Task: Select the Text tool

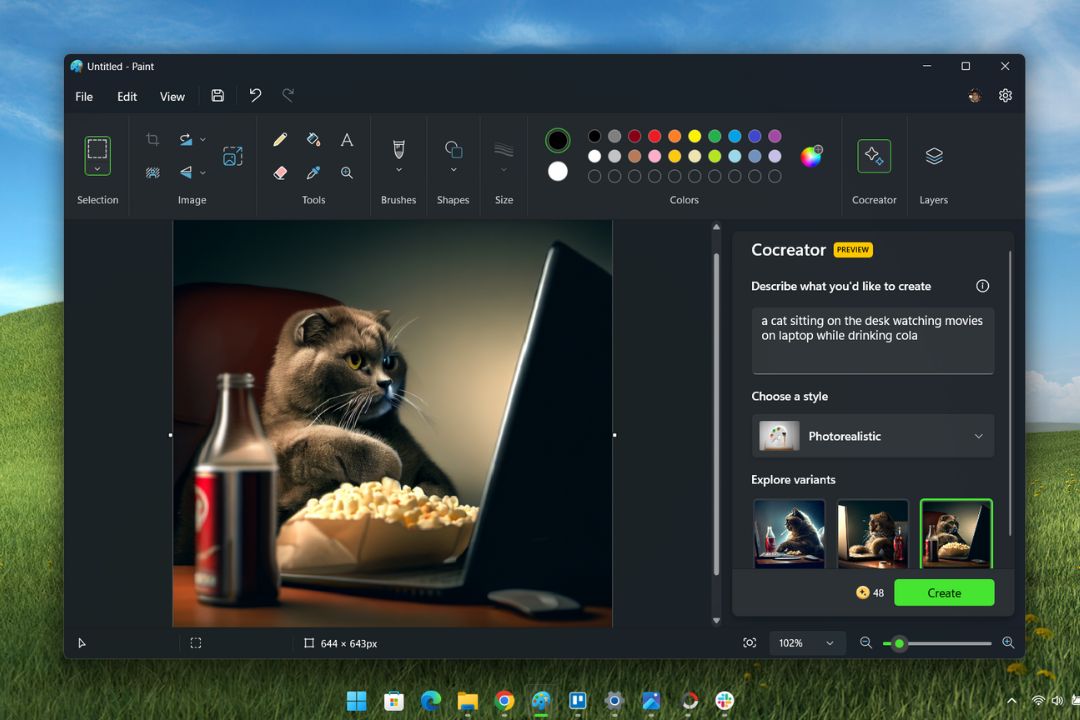Action: [347, 140]
